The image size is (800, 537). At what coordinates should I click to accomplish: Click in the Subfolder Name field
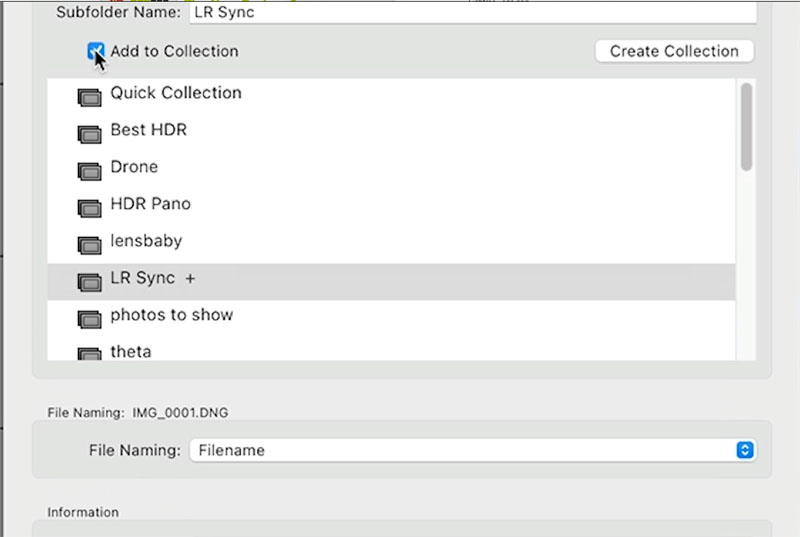click(473, 12)
